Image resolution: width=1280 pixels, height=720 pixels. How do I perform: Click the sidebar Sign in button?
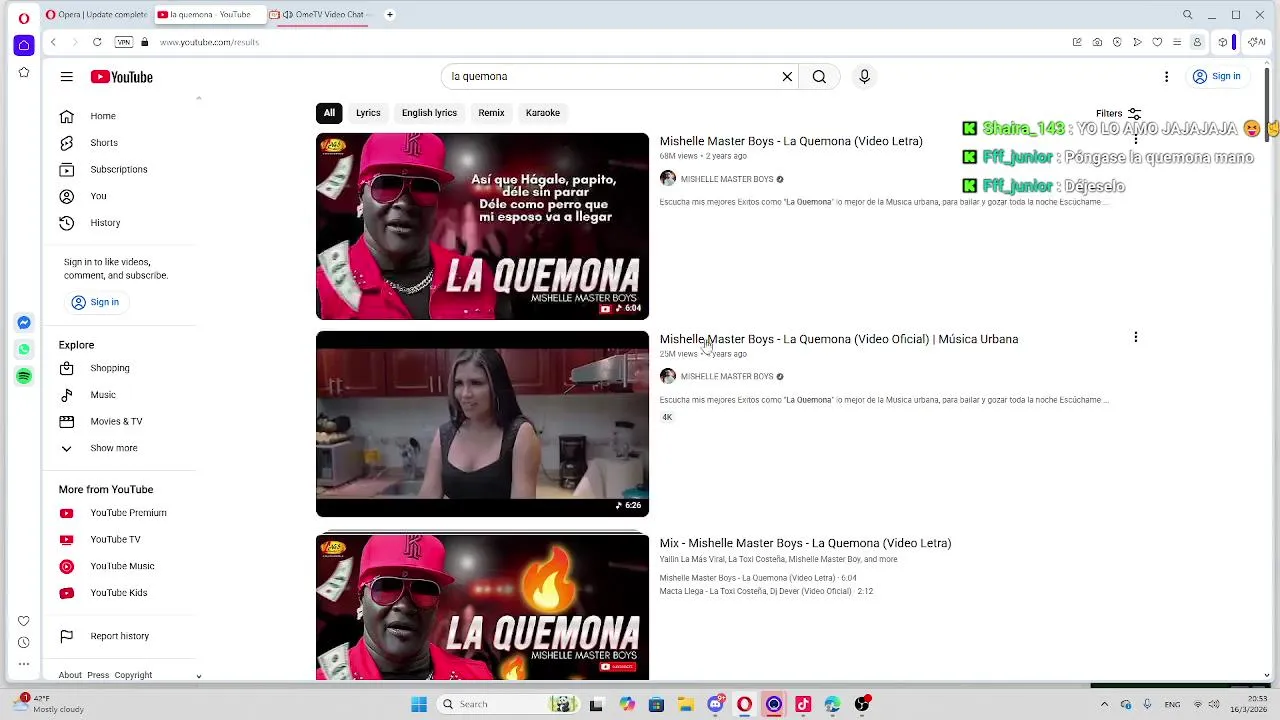95,302
